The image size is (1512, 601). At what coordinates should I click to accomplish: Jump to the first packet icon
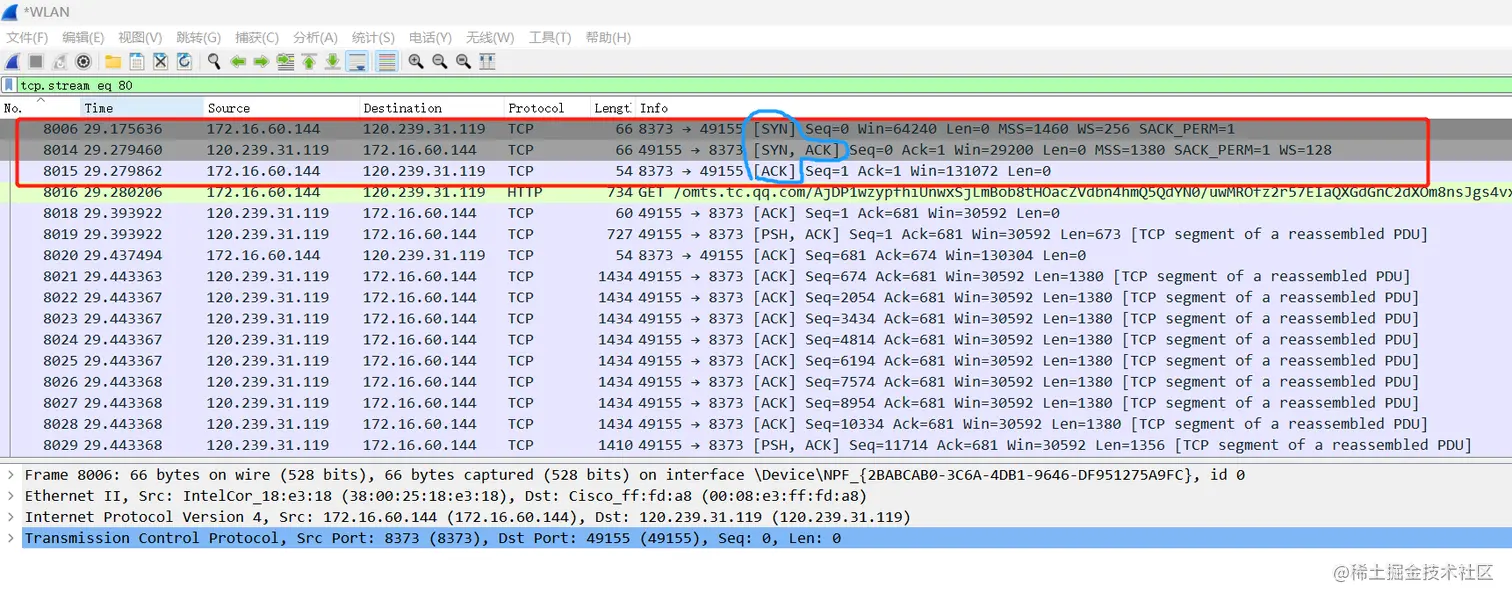[309, 62]
